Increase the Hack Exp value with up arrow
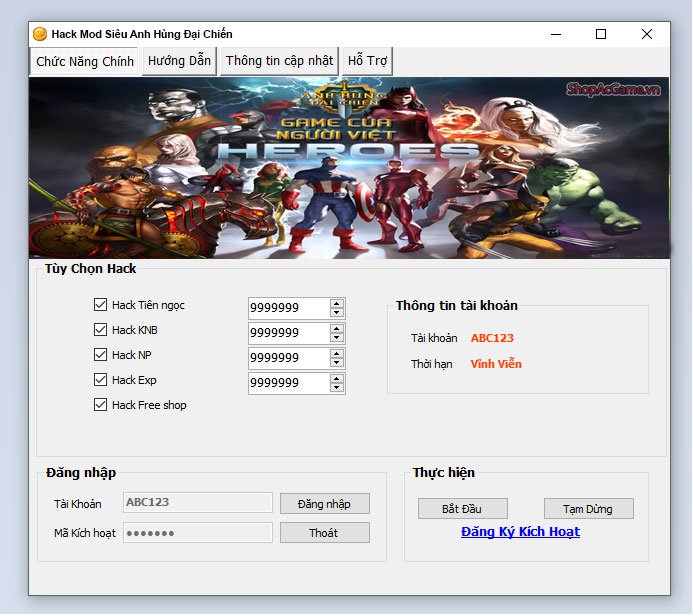693x616 pixels. [x=337, y=379]
